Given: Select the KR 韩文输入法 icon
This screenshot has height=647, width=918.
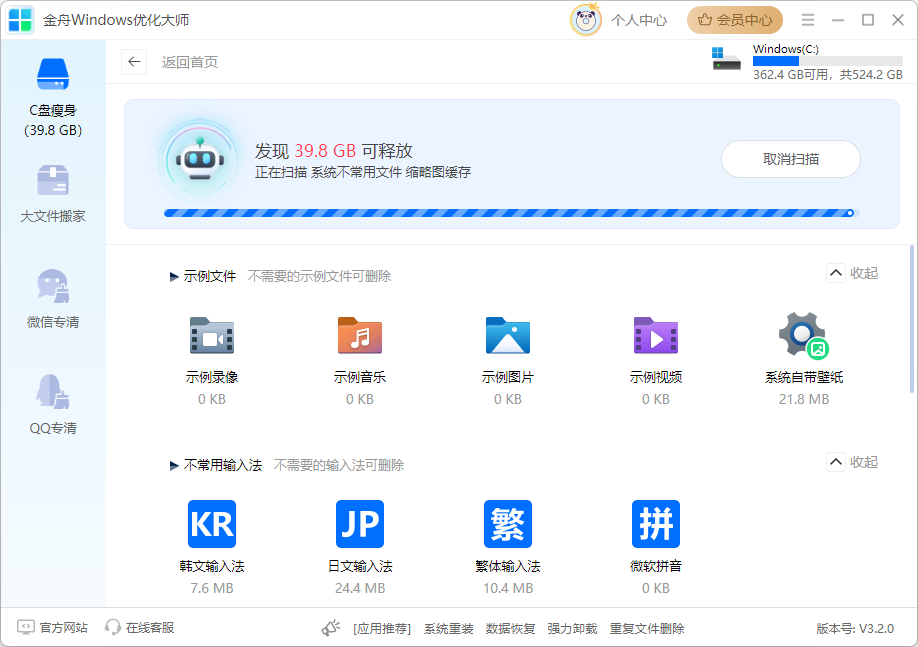Looking at the screenshot, I should [x=211, y=523].
